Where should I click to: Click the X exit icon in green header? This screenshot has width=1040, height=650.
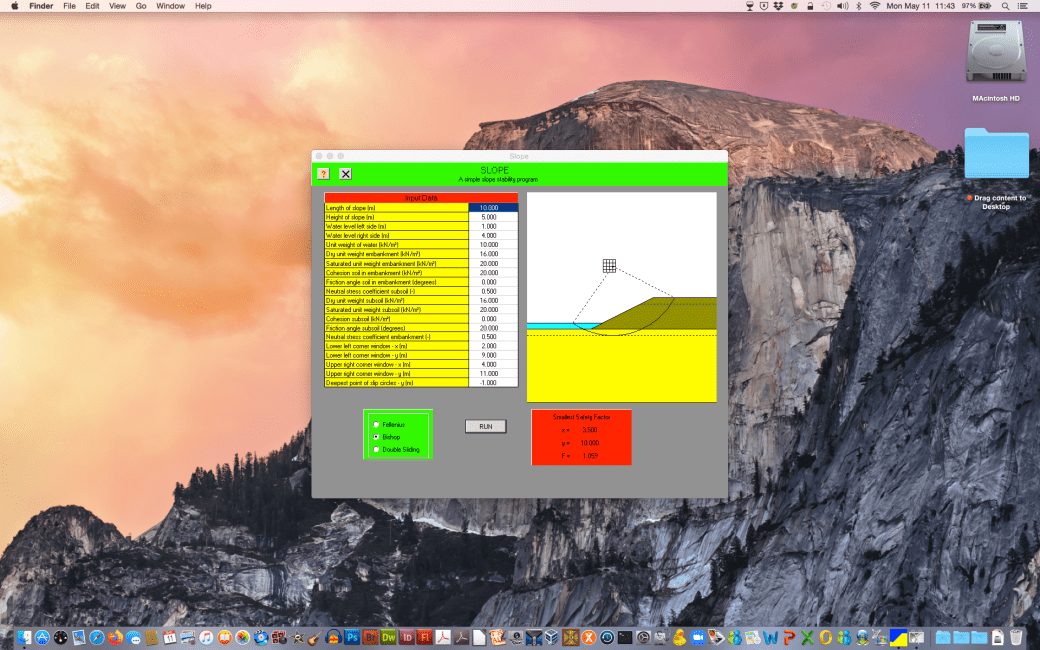pyautogui.click(x=345, y=173)
